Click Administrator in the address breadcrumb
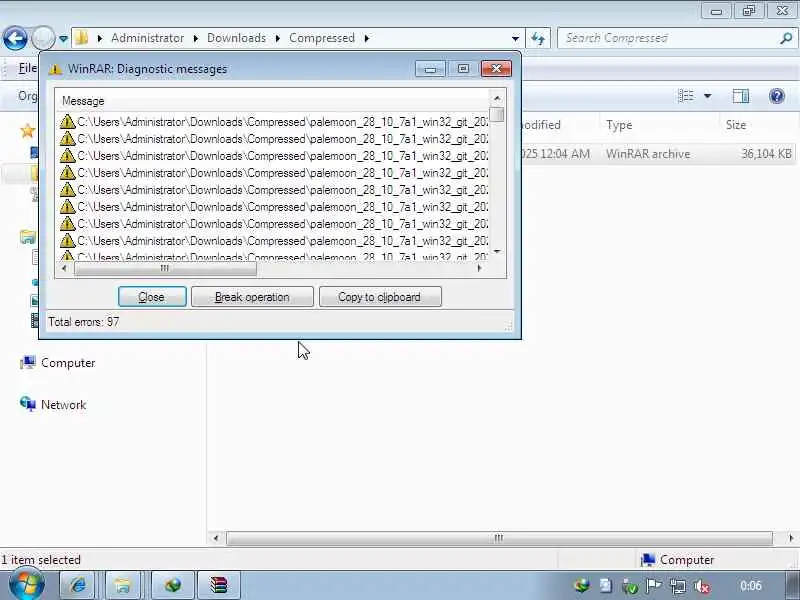This screenshot has height=600, width=800. pyautogui.click(x=147, y=38)
